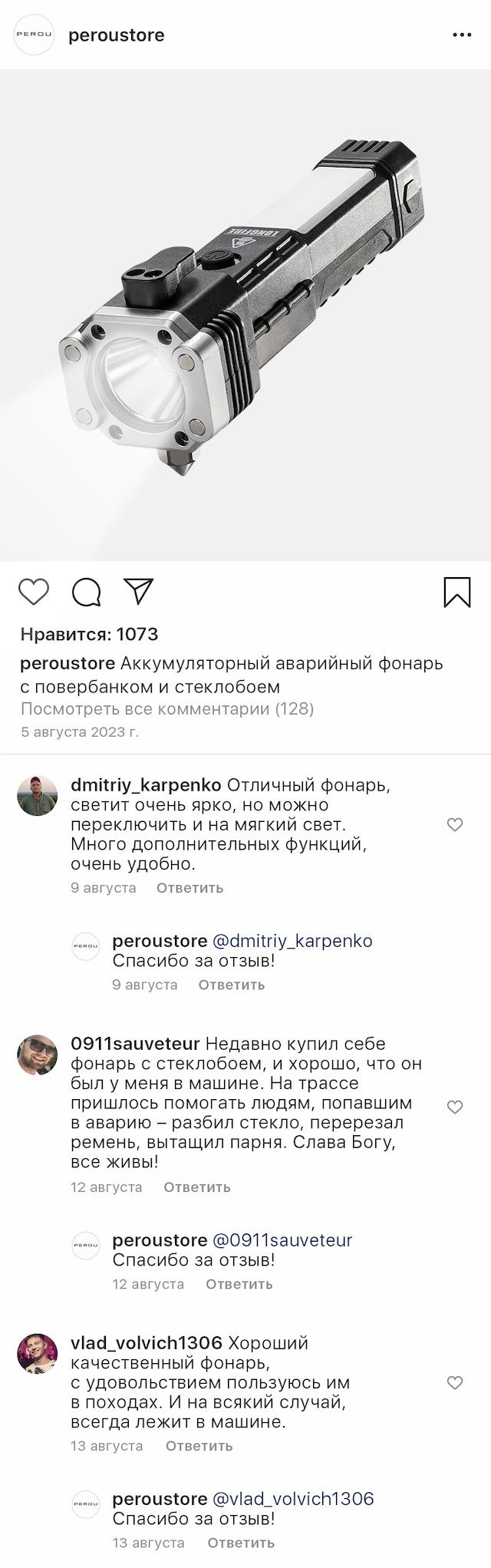491x1568 pixels.
Task: Open vlad_volvich1306's profile avatar
Action: click(x=38, y=1354)
